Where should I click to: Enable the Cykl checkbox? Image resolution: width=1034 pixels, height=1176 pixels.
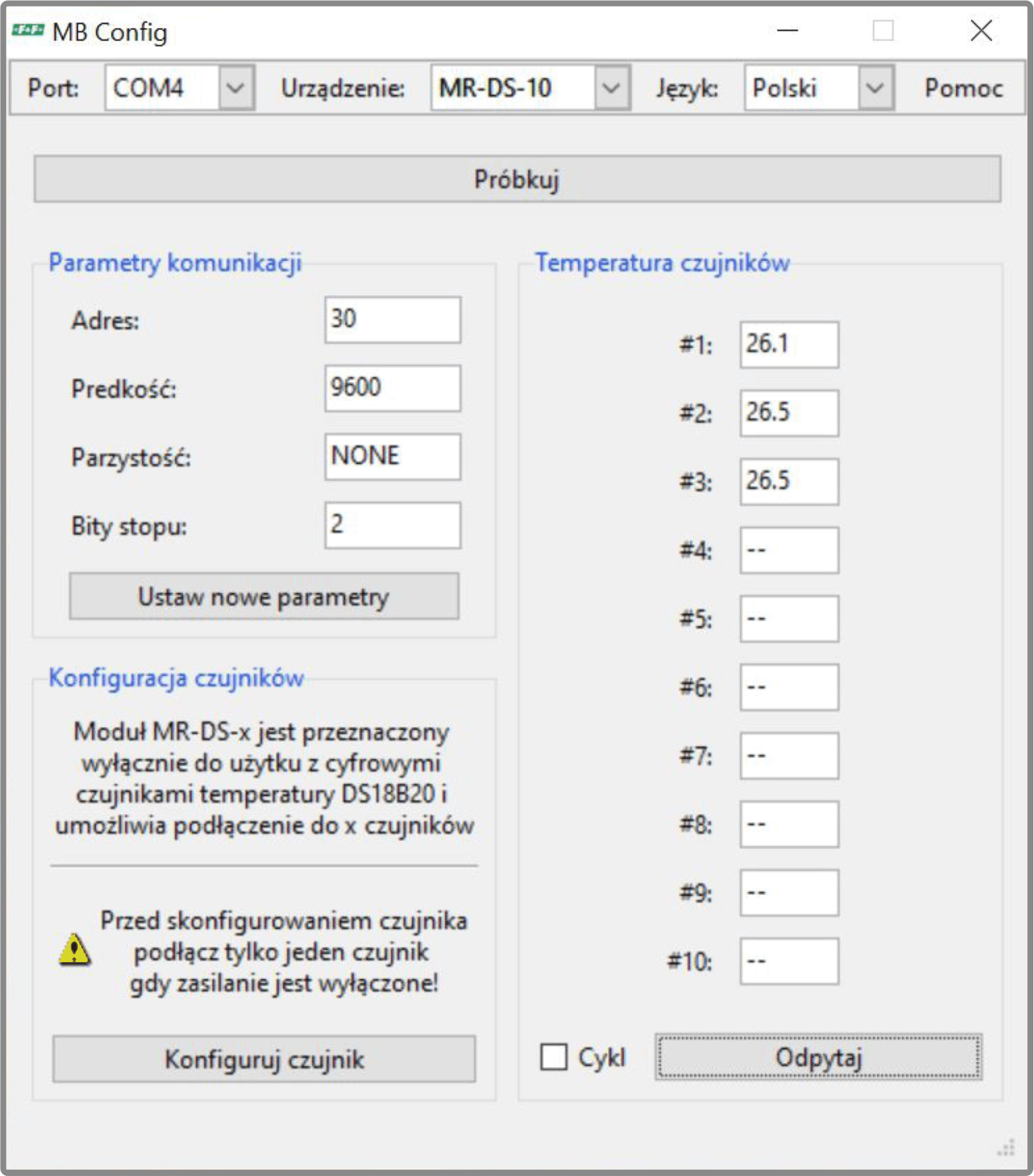pyautogui.click(x=554, y=1056)
